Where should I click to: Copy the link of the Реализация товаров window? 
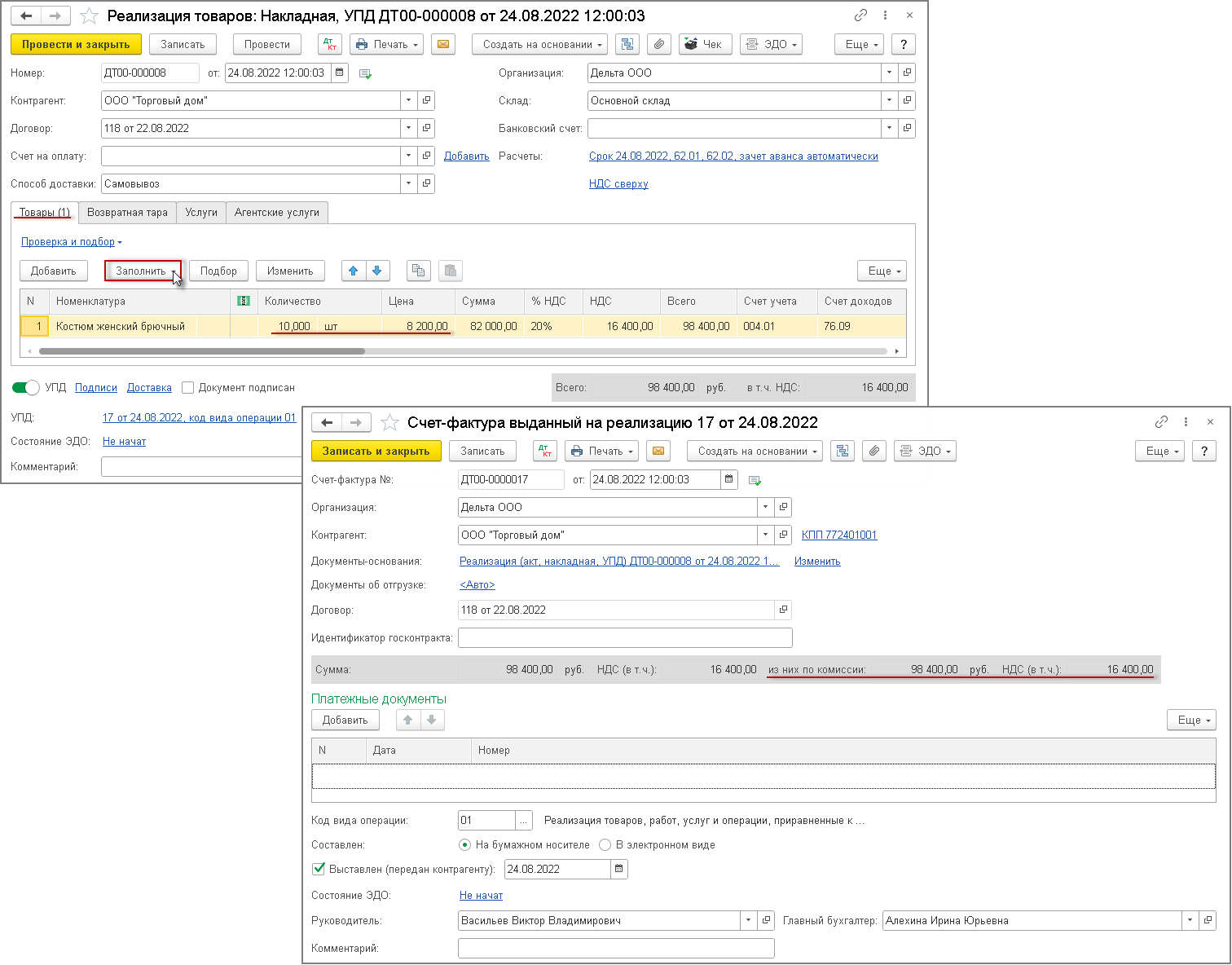click(x=860, y=15)
